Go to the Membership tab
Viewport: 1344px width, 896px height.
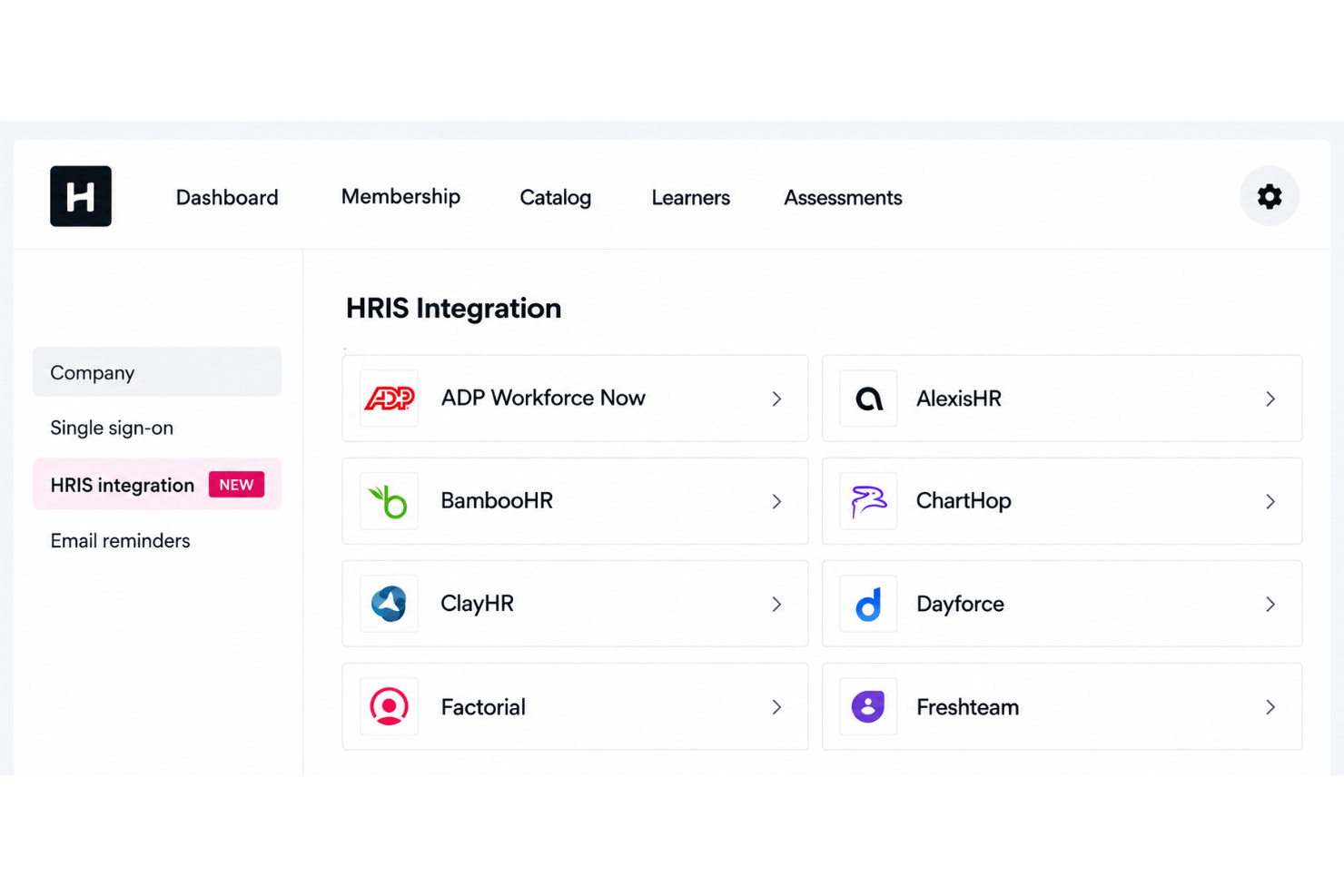[x=400, y=197]
